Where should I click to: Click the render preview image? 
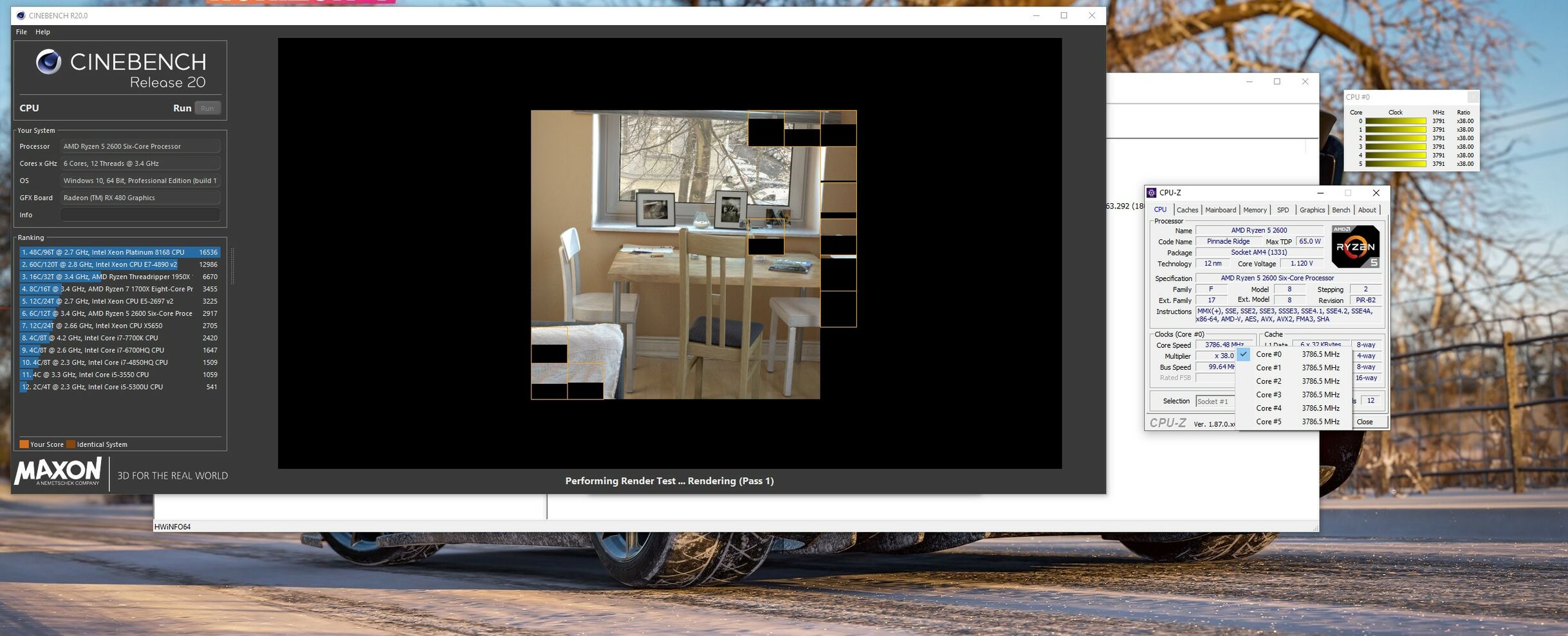coord(694,255)
